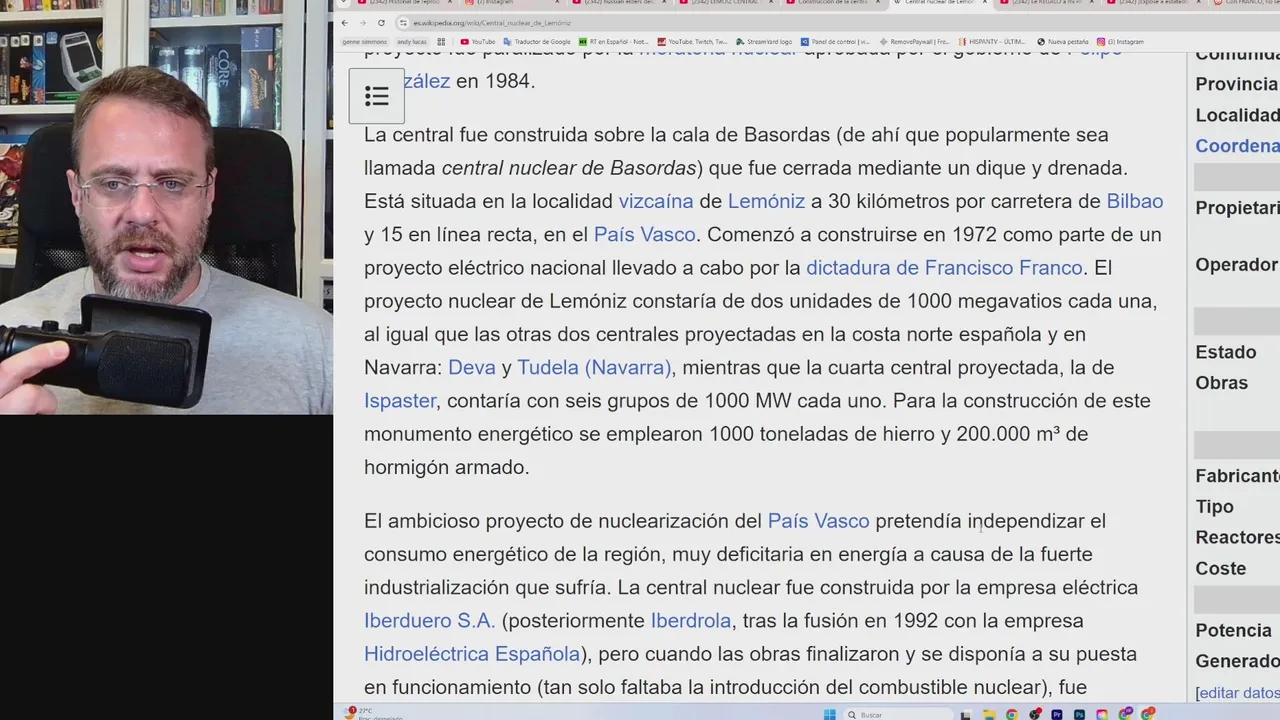Open RemovePaywall bookmark
Viewport: 1280px width, 720px height.
point(914,42)
